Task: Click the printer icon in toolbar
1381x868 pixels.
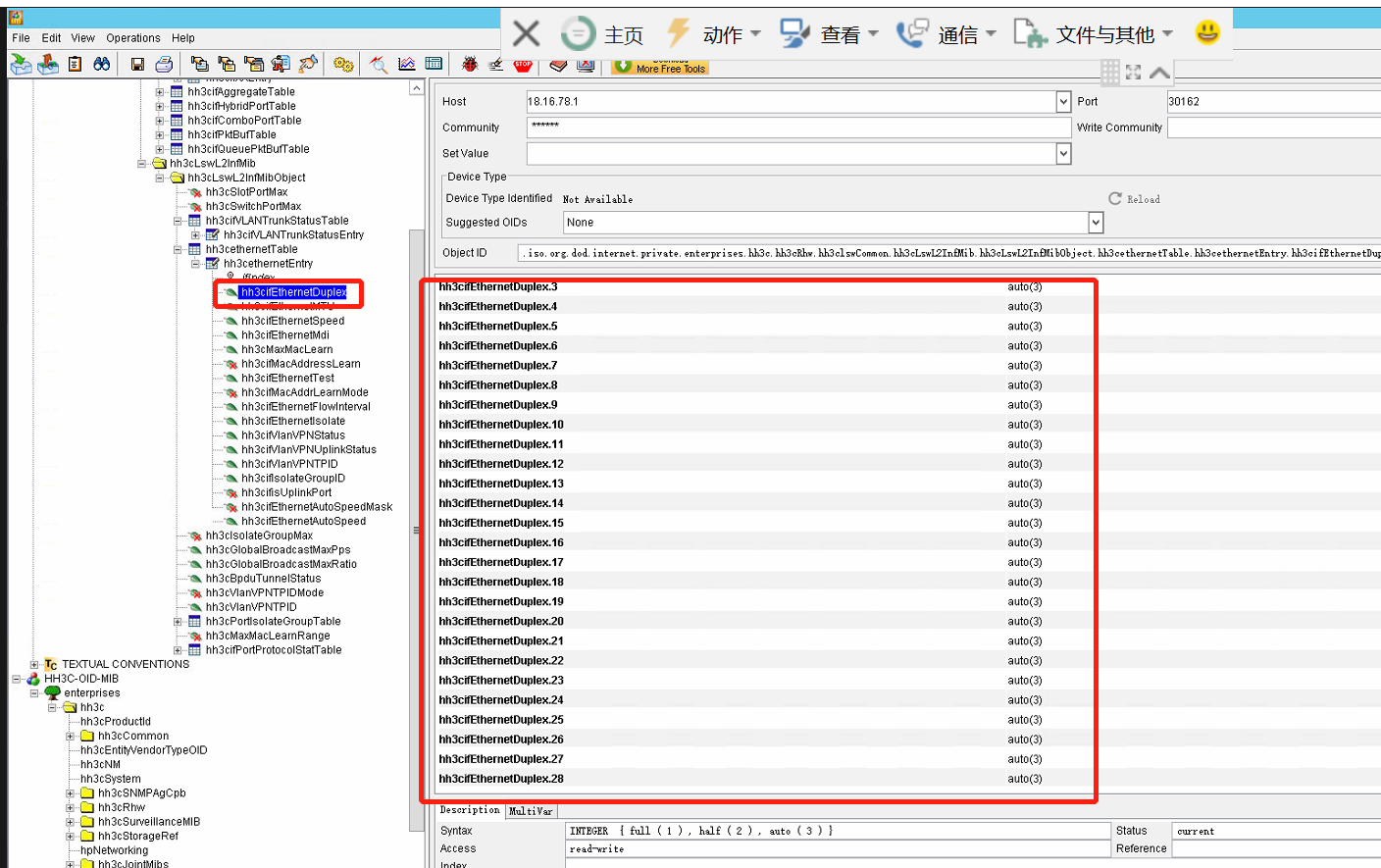Action: pyautogui.click(x=164, y=64)
